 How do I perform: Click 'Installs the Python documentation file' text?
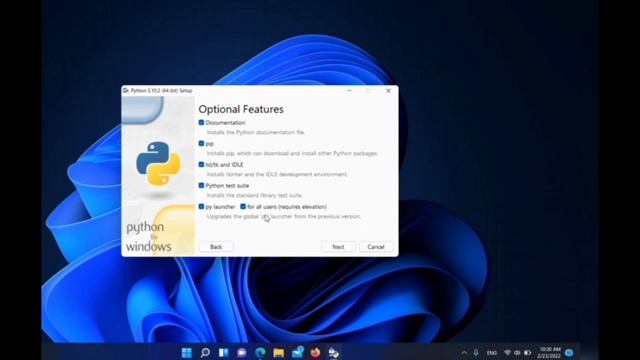(256, 132)
